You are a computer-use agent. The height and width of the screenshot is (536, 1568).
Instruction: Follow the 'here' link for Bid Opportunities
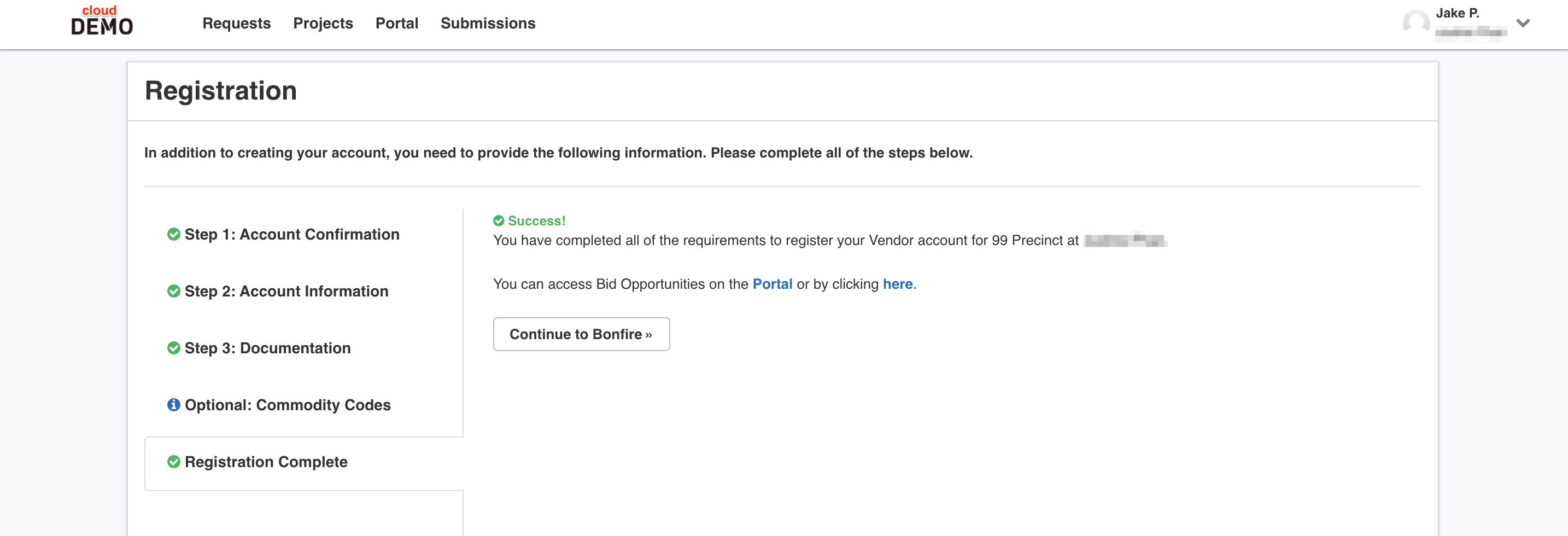click(x=898, y=284)
